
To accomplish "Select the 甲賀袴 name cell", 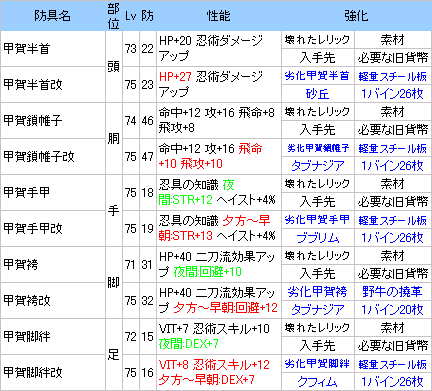I will pyautogui.click(x=53, y=265).
